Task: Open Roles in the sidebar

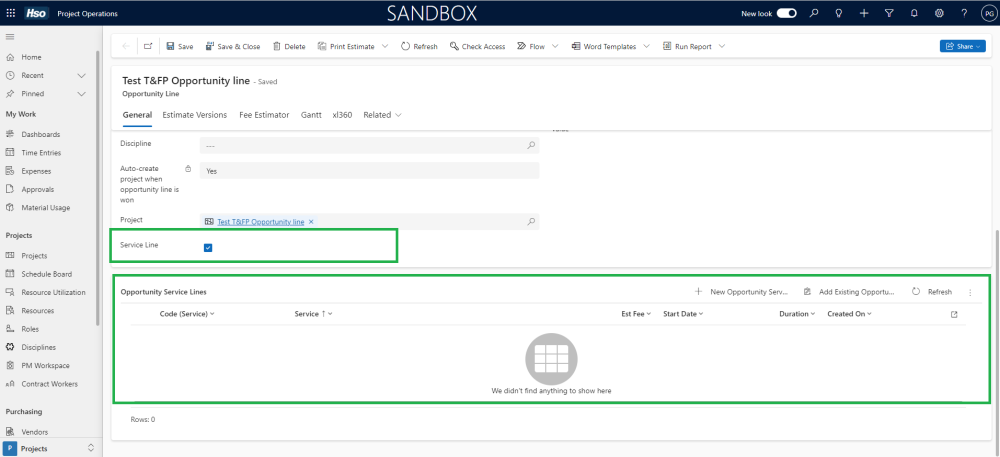Action: pyautogui.click(x=30, y=330)
